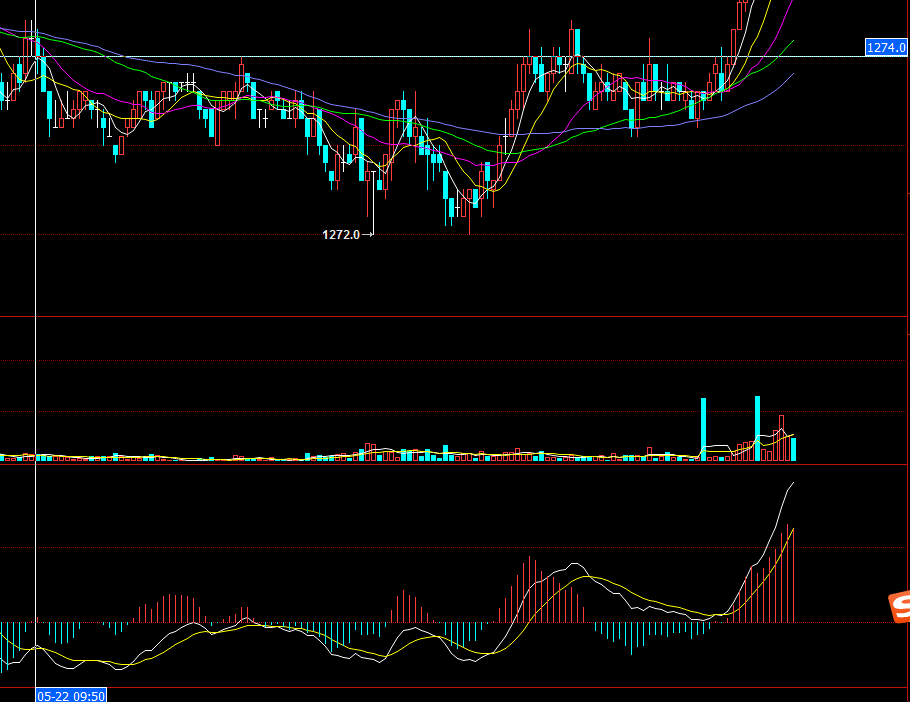Select the 1272.0 low price annotation
Image resolution: width=910 pixels, height=702 pixels.
341,235
